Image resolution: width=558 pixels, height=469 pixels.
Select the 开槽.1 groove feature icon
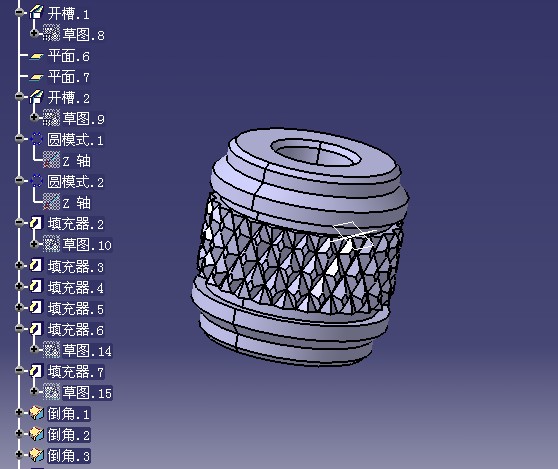(x=36, y=13)
